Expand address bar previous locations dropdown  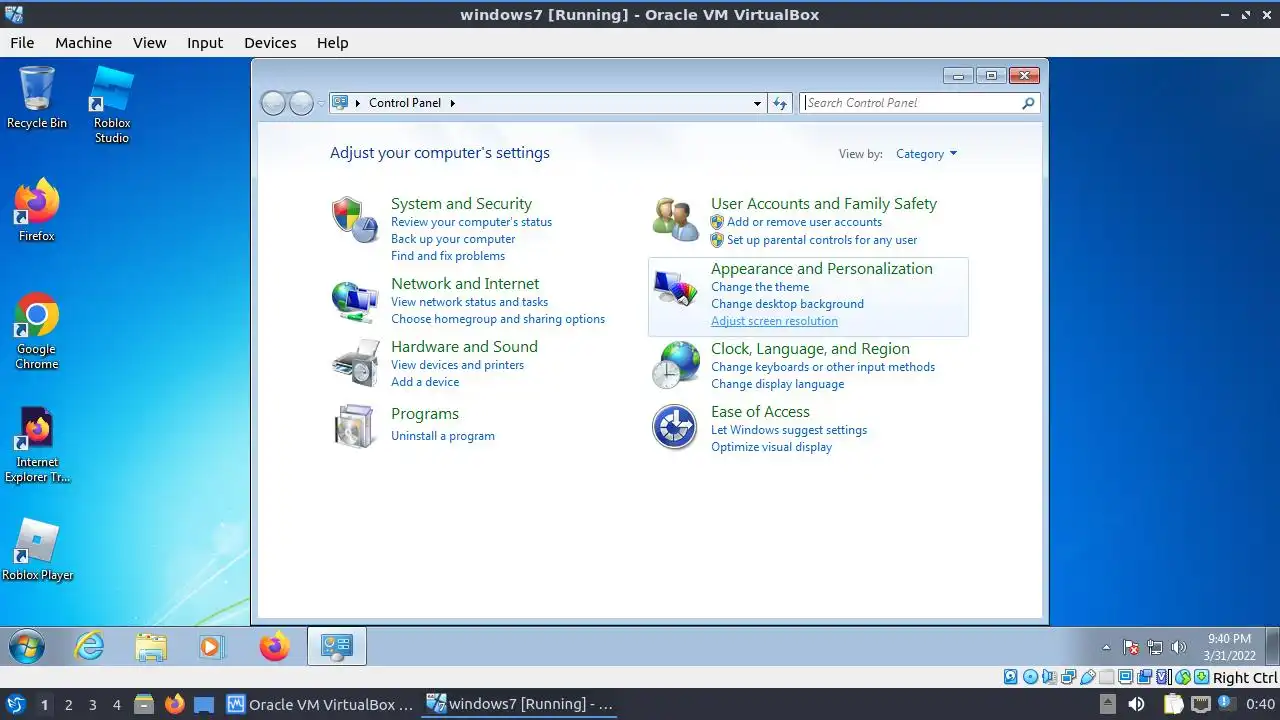pyautogui.click(x=757, y=103)
